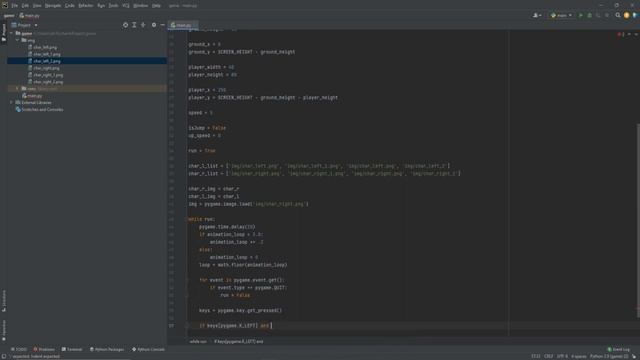Open the Python Packages tool window
Image resolution: width=640 pixels, height=360 pixels.
coord(107,349)
